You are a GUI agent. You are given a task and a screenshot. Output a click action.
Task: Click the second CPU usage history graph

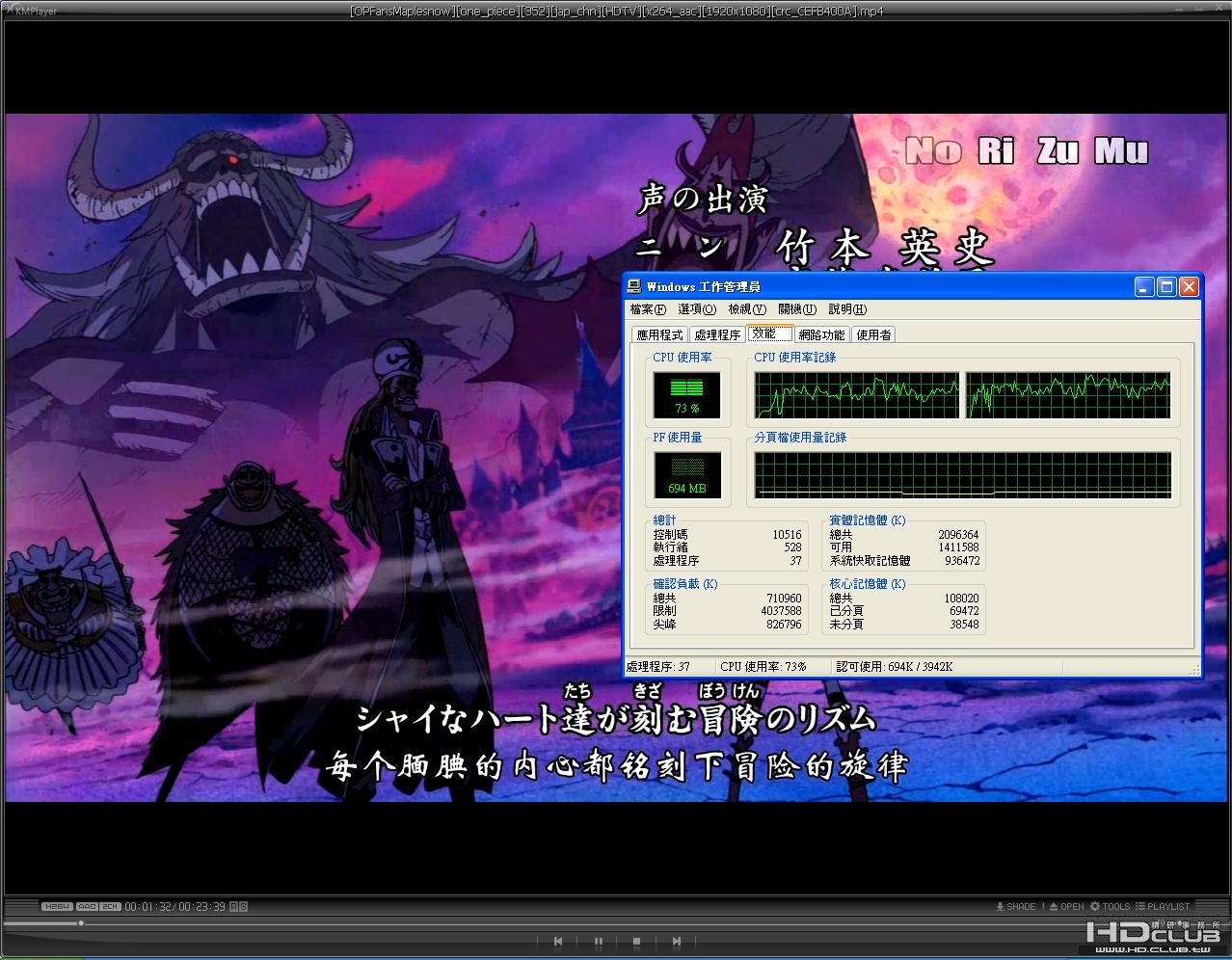tap(1068, 395)
